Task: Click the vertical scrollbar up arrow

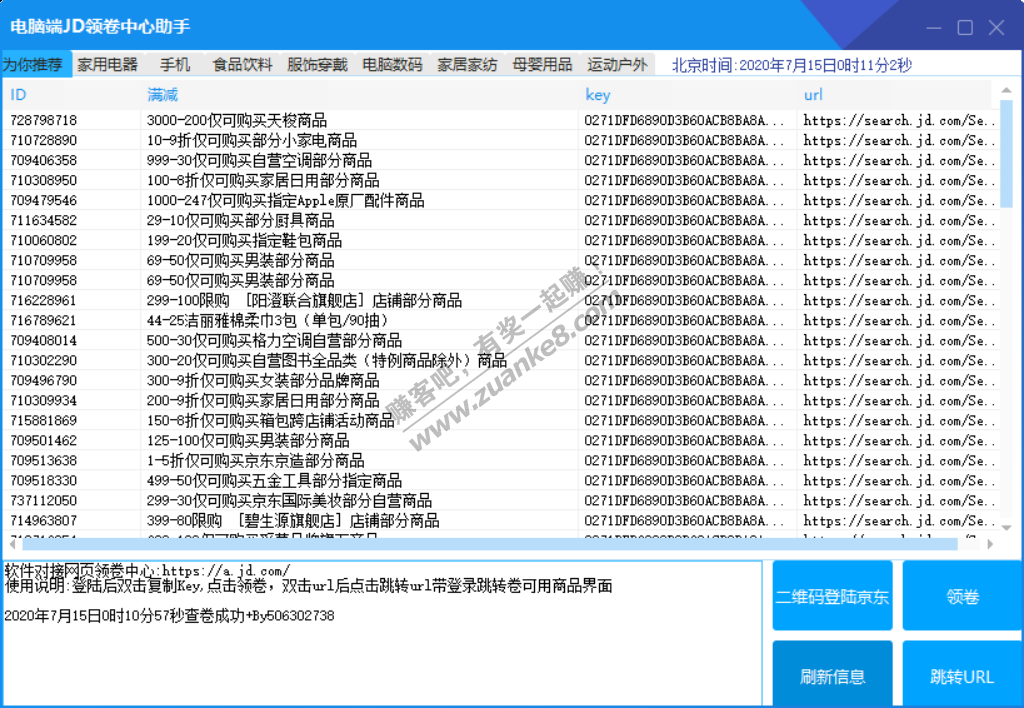Action: 1006,90
